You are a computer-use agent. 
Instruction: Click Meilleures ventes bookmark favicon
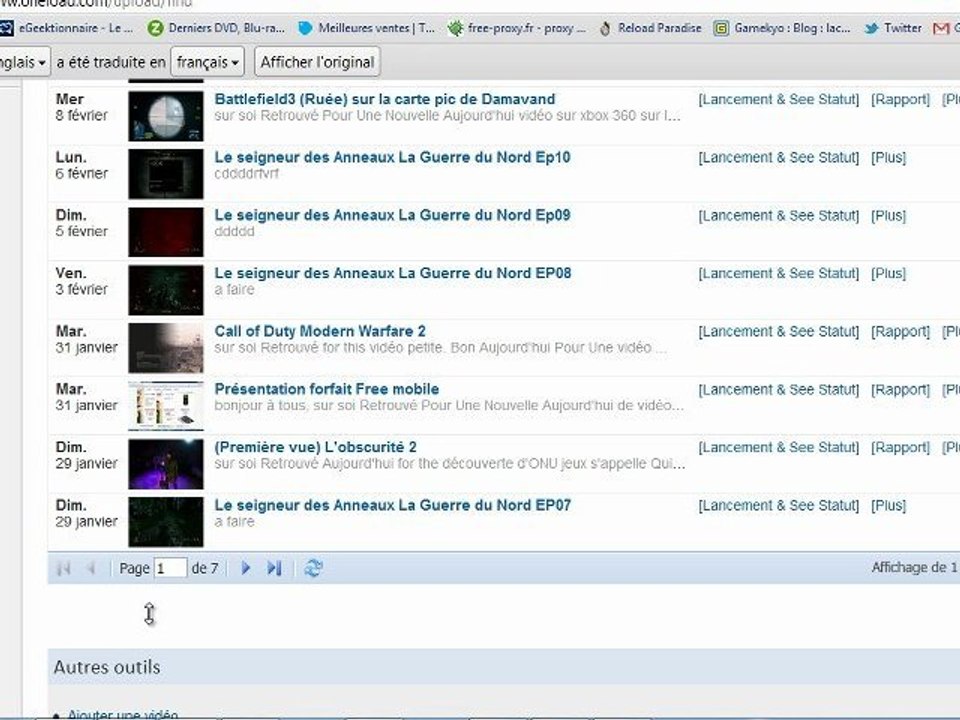305,28
